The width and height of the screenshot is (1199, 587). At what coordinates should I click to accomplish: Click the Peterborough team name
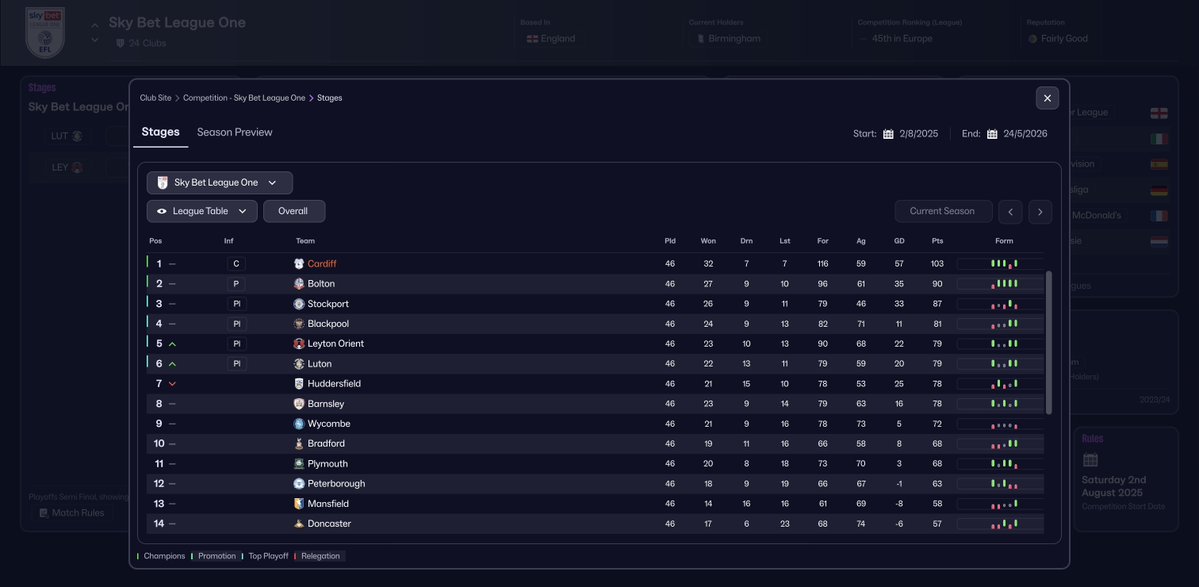coord(336,483)
